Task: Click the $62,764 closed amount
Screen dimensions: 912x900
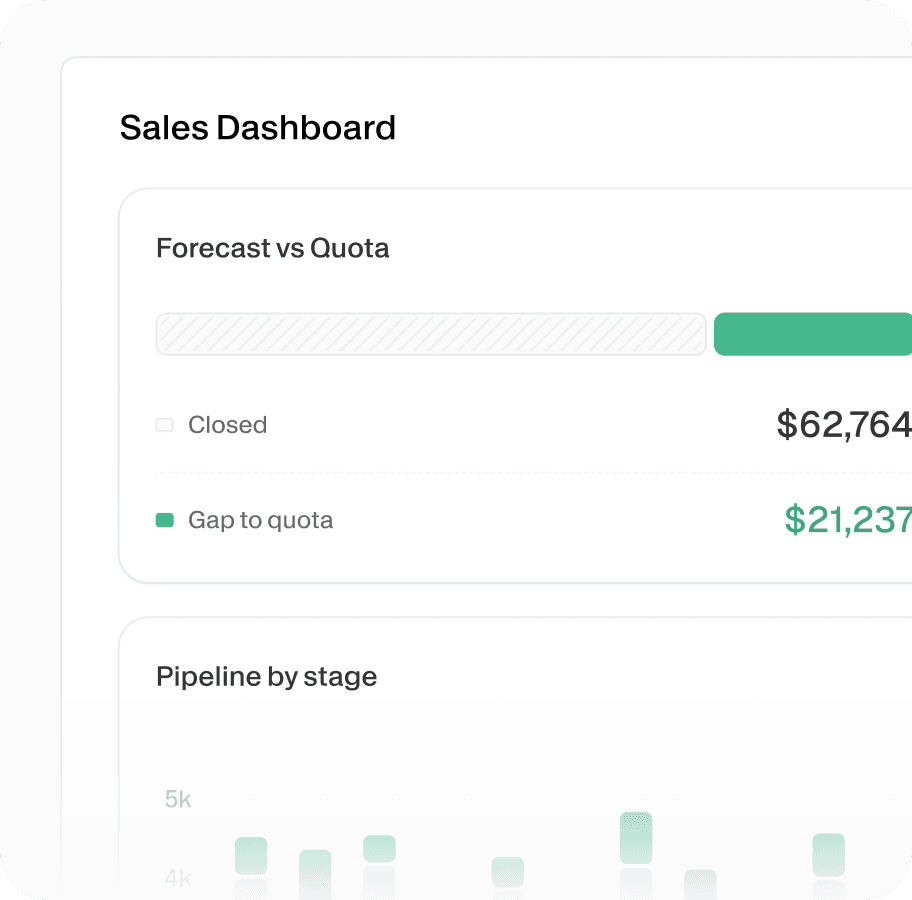Action: pyautogui.click(x=843, y=425)
